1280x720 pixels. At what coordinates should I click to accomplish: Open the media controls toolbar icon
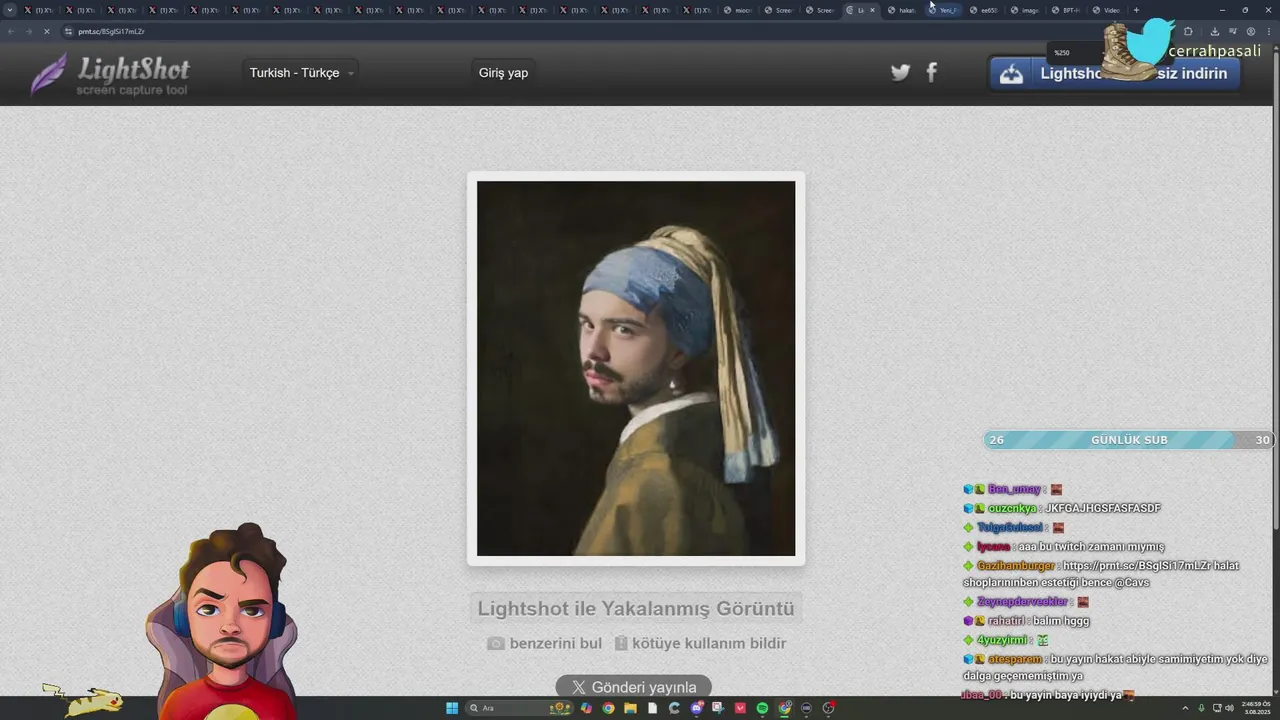(1232, 31)
